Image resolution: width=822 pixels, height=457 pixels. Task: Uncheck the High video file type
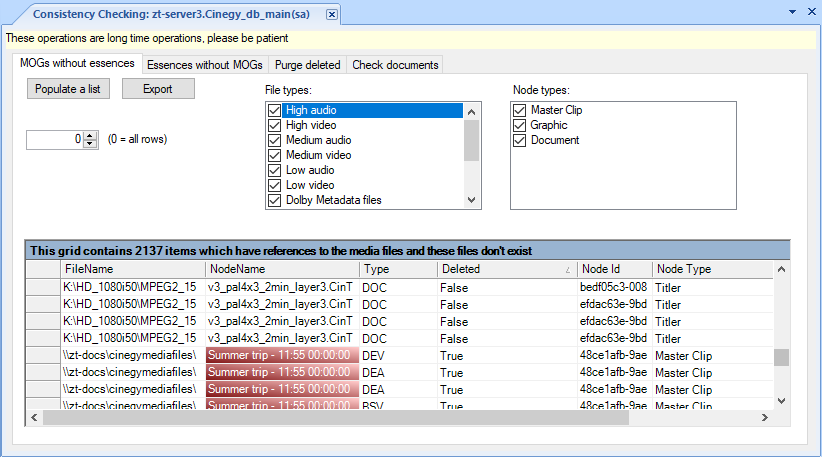(274, 125)
